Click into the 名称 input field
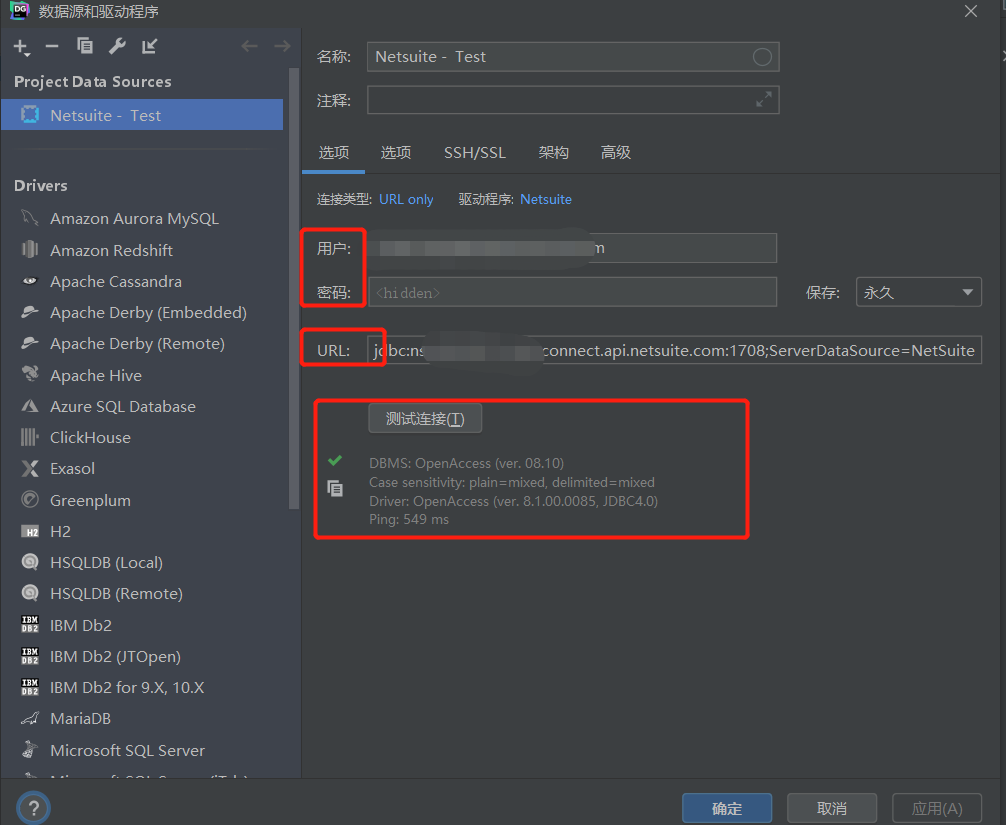 pos(573,57)
